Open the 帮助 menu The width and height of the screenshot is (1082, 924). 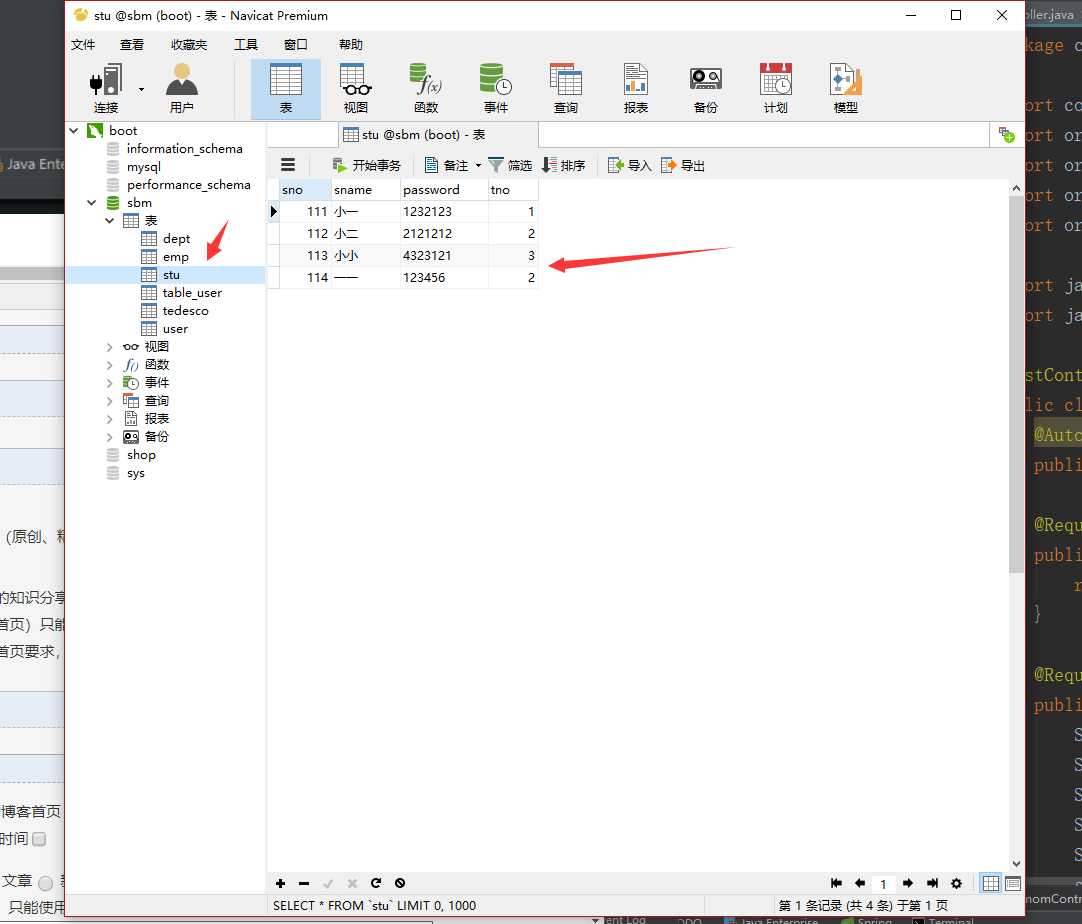(x=351, y=44)
